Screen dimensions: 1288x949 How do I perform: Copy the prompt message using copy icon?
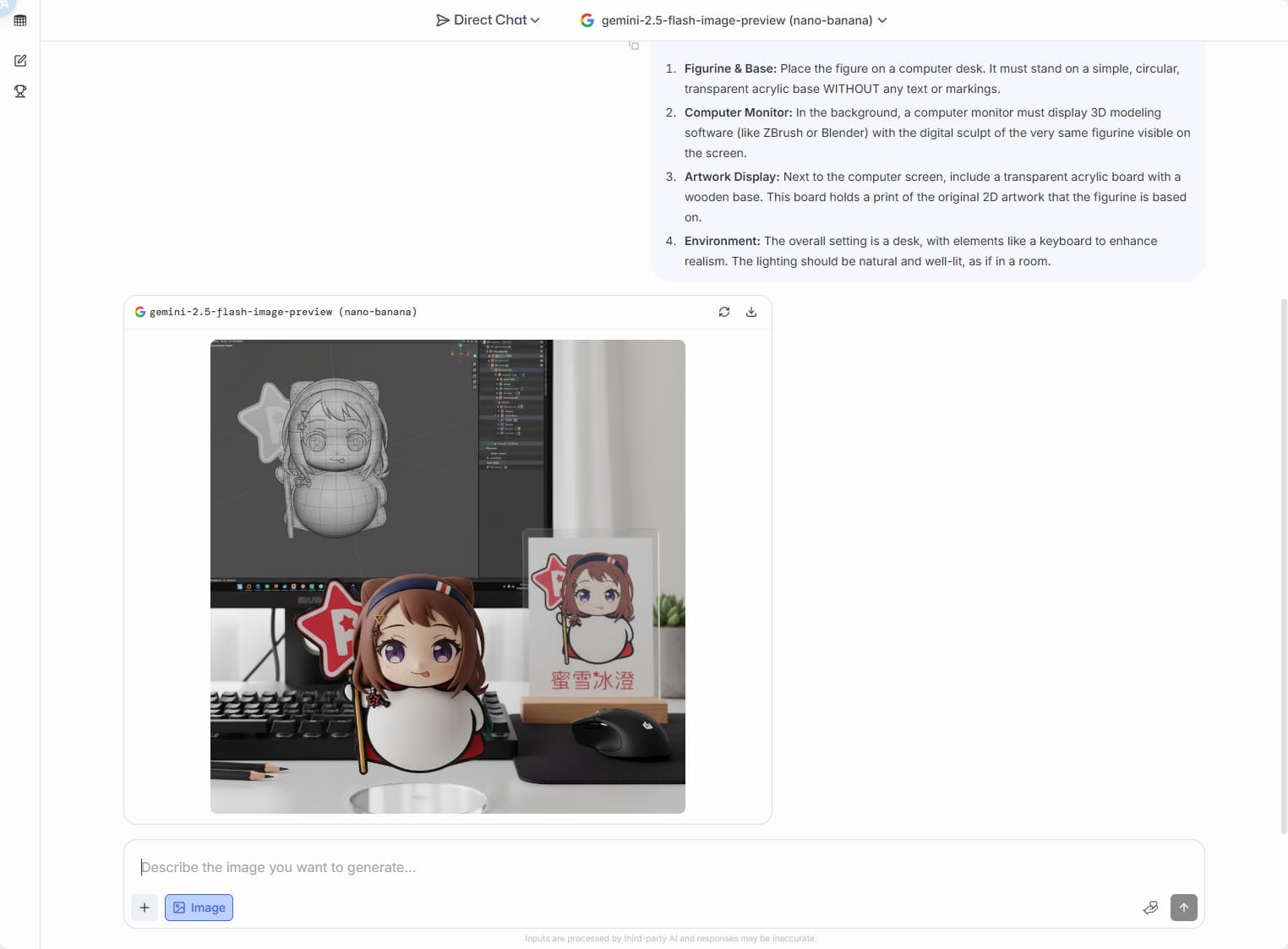[634, 45]
